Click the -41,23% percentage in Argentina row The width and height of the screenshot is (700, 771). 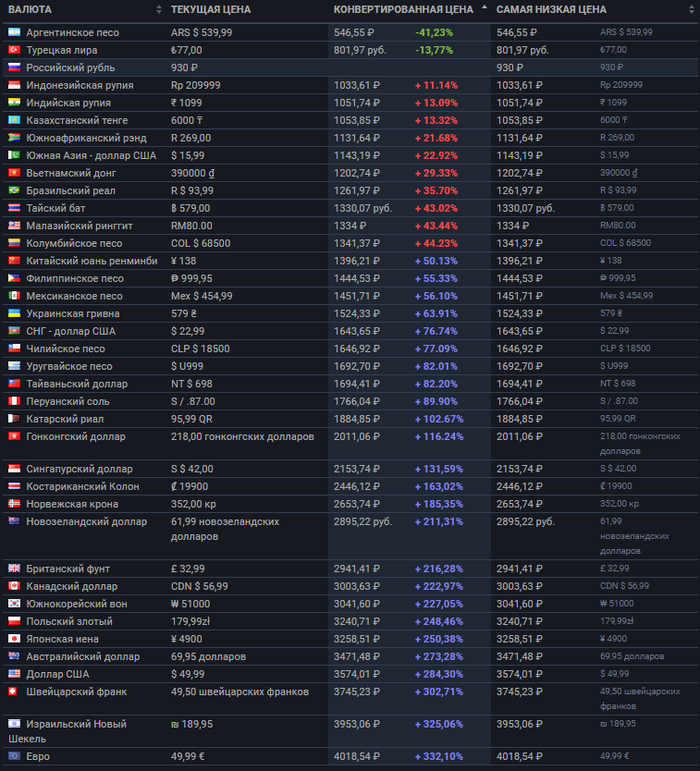tap(433, 32)
